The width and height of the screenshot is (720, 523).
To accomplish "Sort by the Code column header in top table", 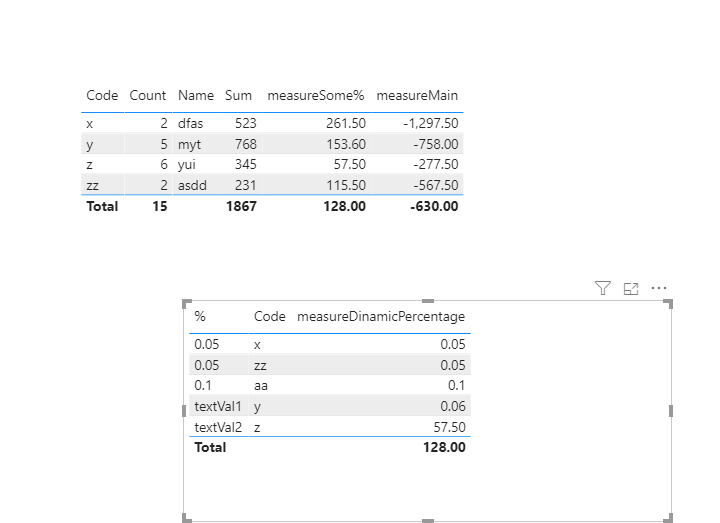I will point(102,96).
